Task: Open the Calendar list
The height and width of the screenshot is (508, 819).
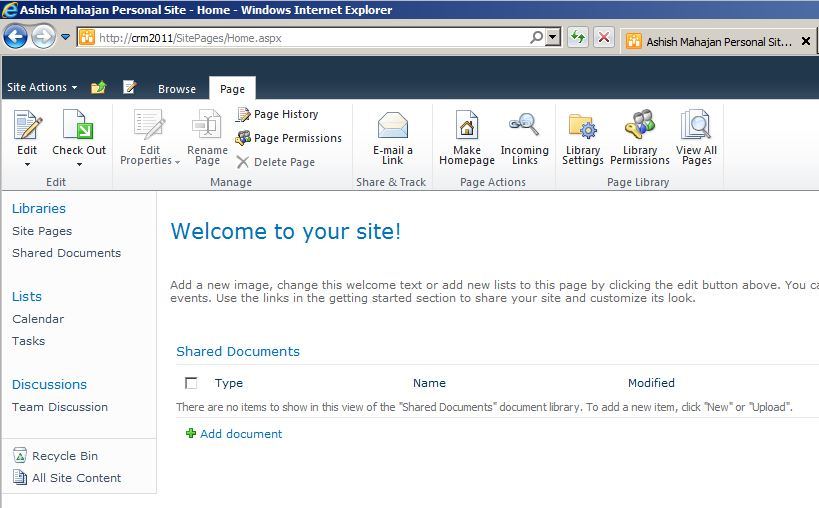Action: [x=38, y=318]
